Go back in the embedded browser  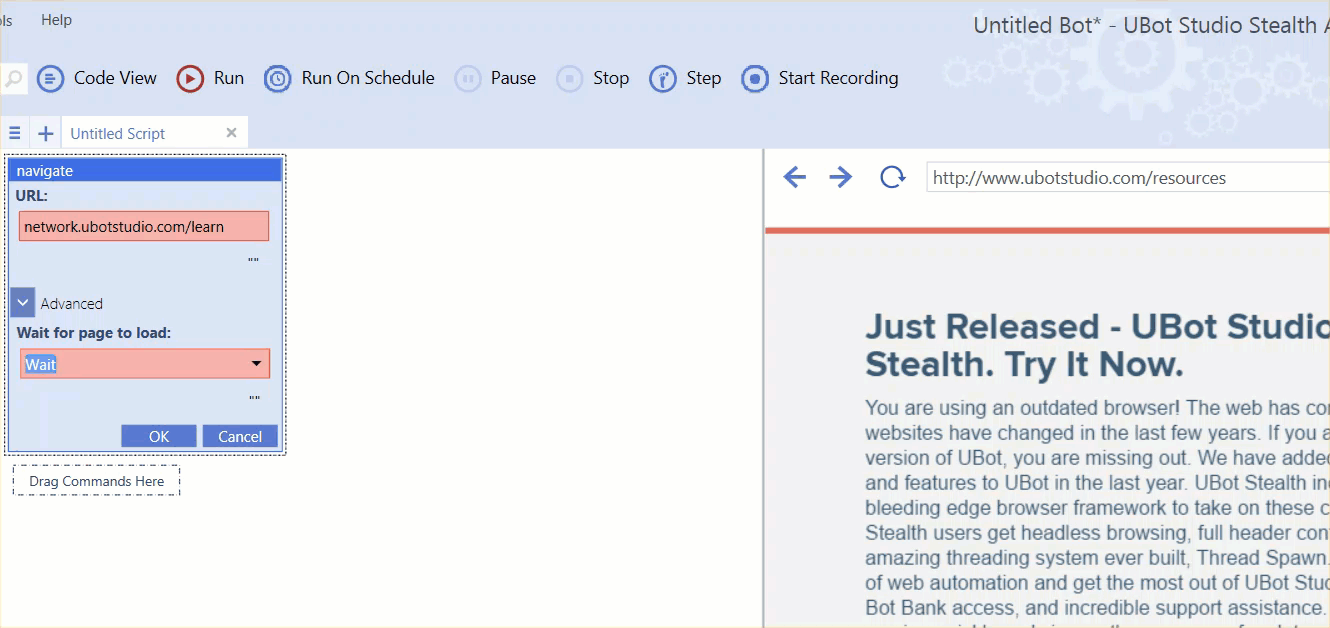[x=794, y=178]
